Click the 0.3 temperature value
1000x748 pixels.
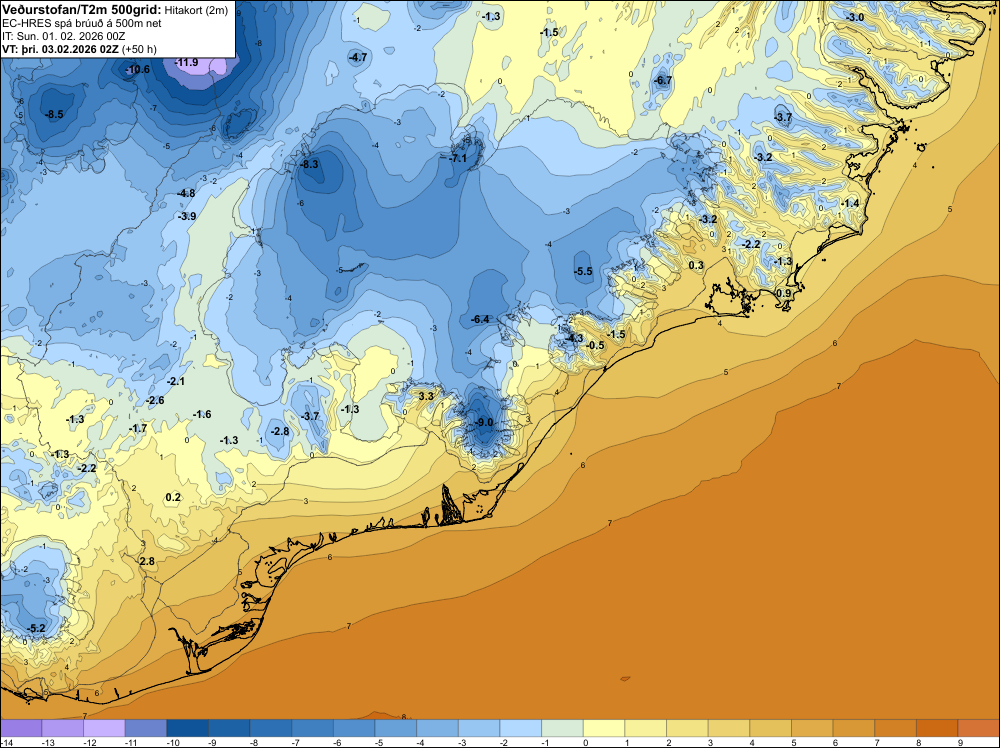pyautogui.click(x=696, y=265)
